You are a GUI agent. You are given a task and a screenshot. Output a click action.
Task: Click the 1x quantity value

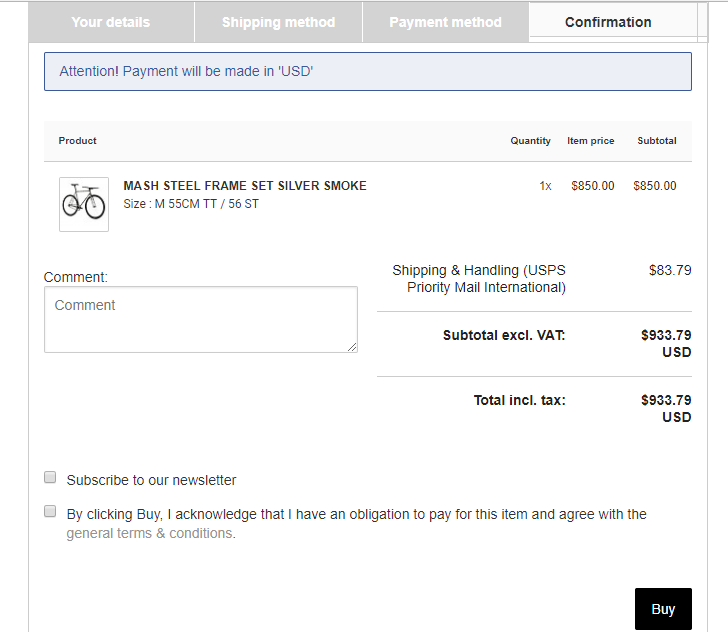pos(545,186)
